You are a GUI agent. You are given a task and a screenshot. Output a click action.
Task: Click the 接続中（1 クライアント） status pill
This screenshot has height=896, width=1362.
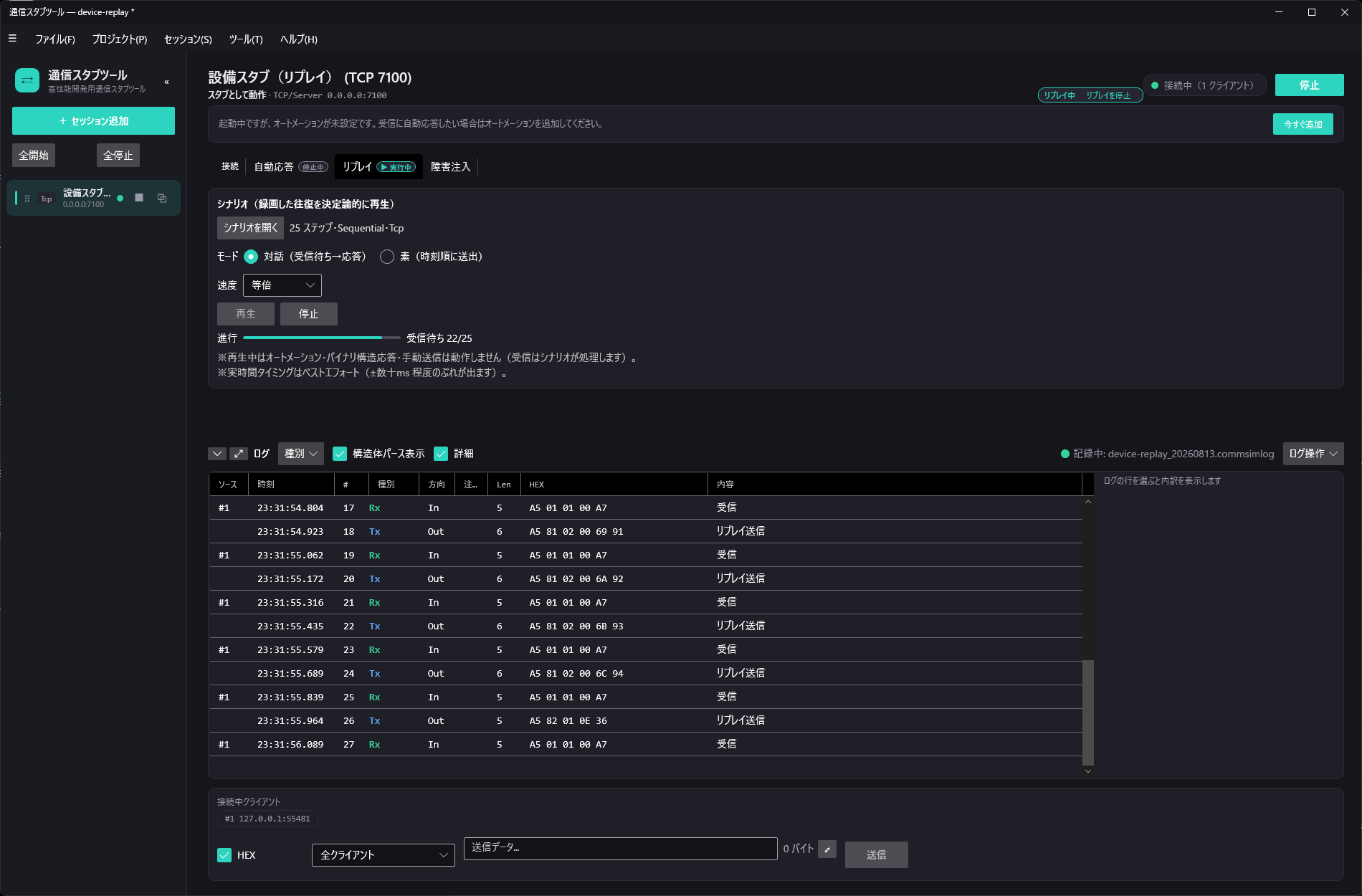pyautogui.click(x=1205, y=85)
